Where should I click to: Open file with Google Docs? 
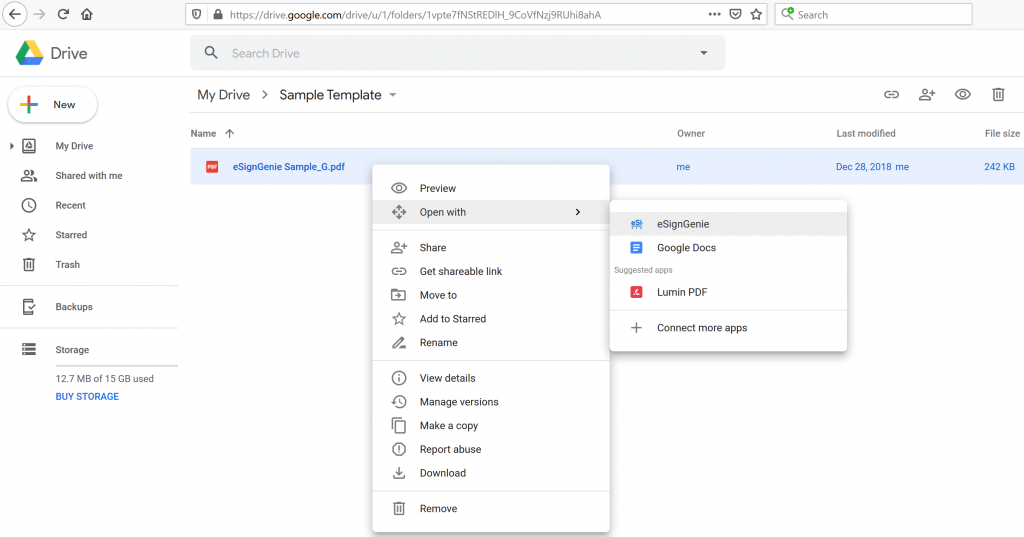(x=728, y=248)
